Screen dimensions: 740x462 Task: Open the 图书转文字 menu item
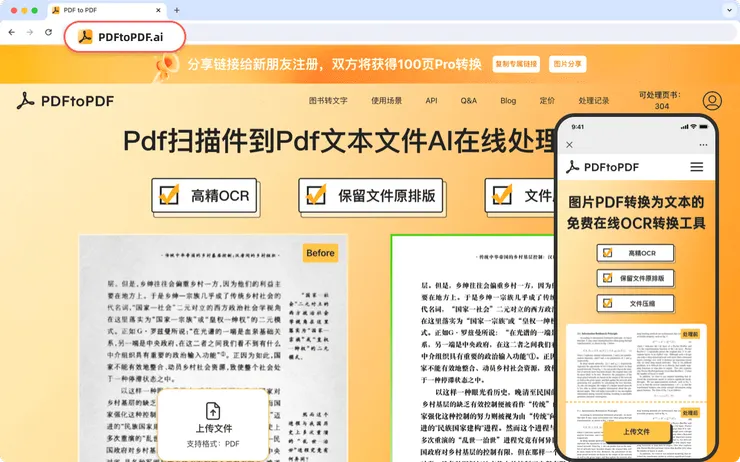pyautogui.click(x=328, y=101)
